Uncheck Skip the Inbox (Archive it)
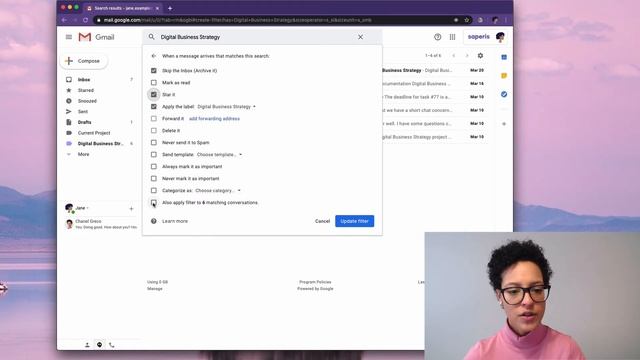Image resolution: width=640 pixels, height=360 pixels. [153, 71]
